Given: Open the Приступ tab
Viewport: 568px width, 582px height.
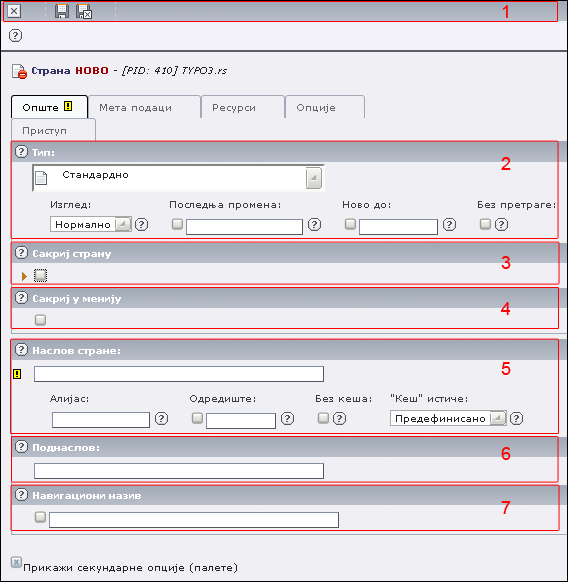Looking at the screenshot, I should (53, 130).
